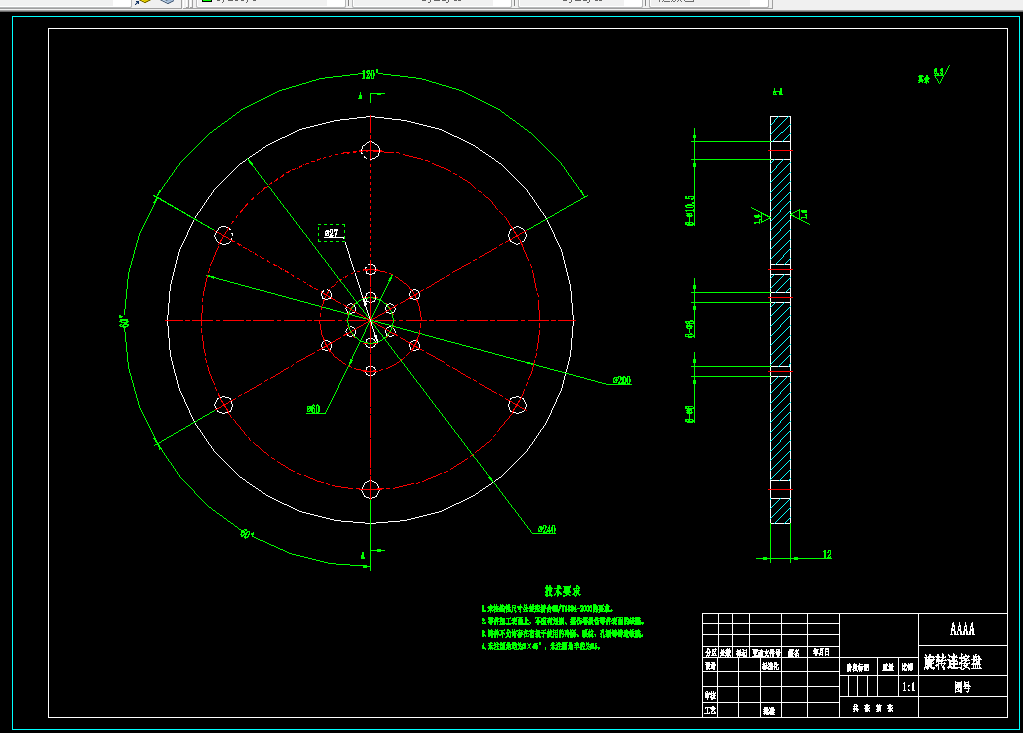Pick the bottom bolt hole on the red circle
Screen dimensions: 1023x733
click(x=371, y=489)
